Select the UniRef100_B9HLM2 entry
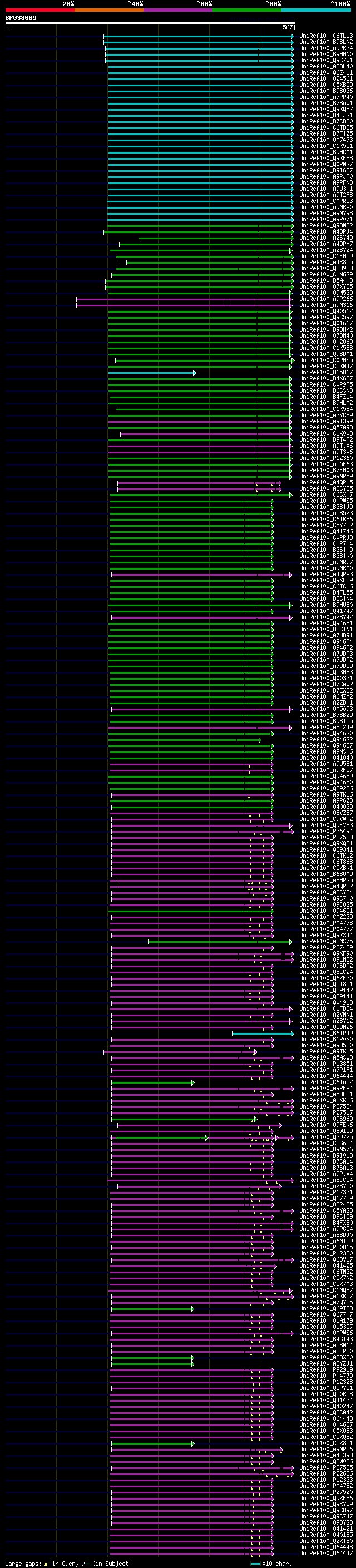This screenshot has width=356, height=1568. [325, 403]
